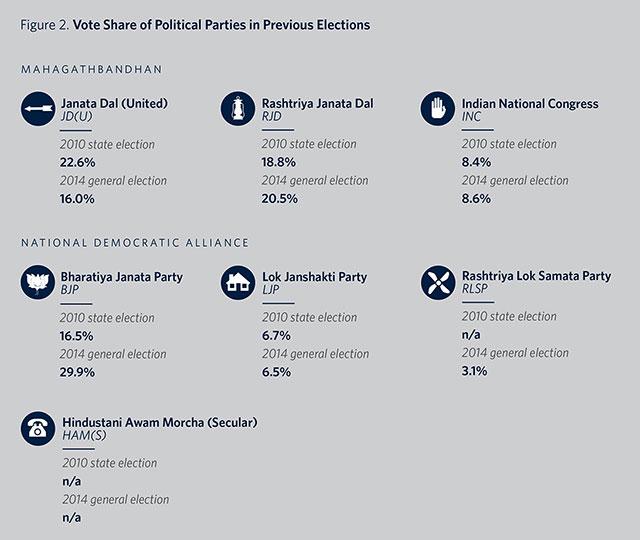
Task: Click the JD(U) arrow party icon
Action: pyautogui.click(x=38, y=109)
